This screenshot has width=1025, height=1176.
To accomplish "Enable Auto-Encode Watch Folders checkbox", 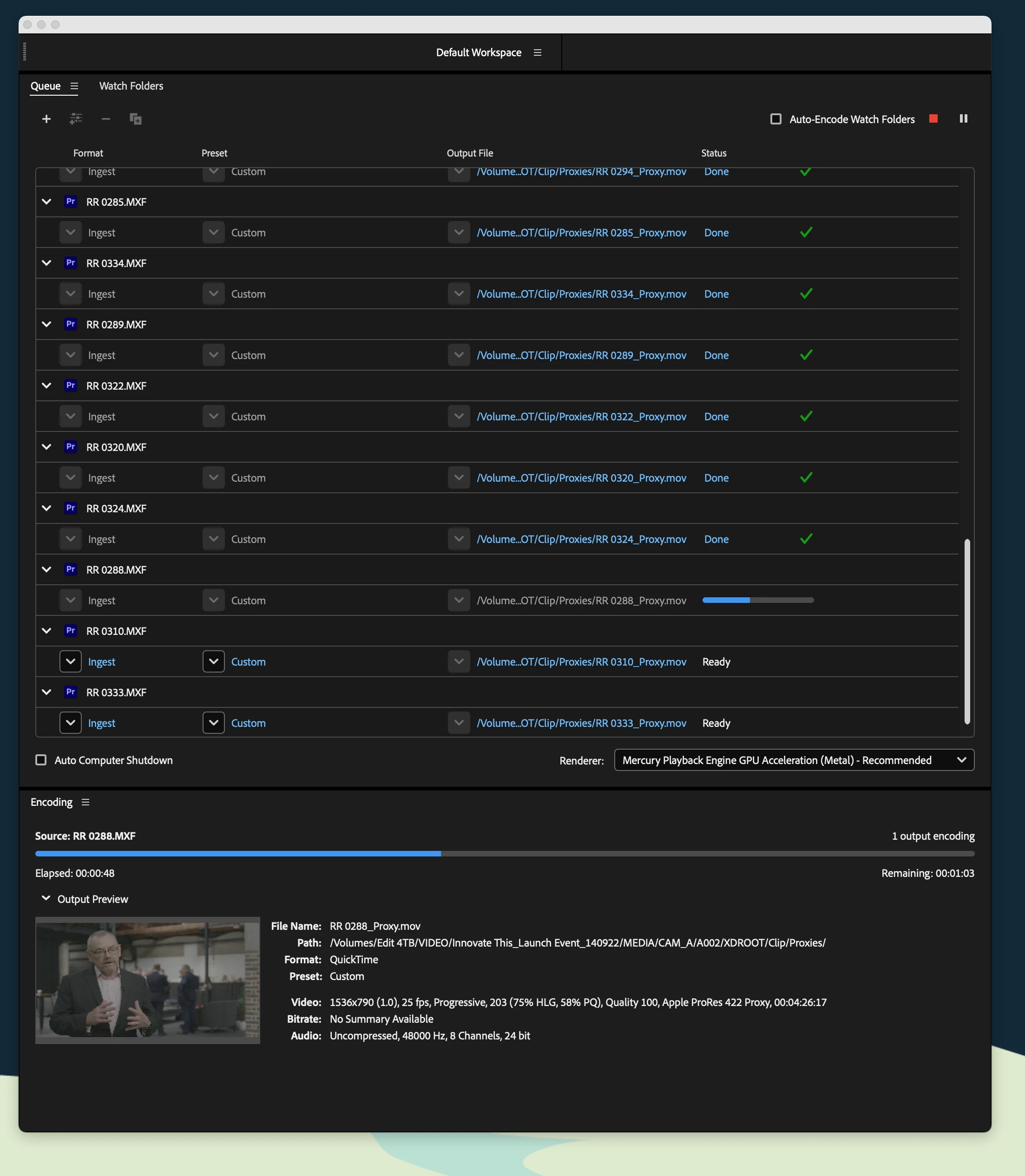I will (775, 119).
